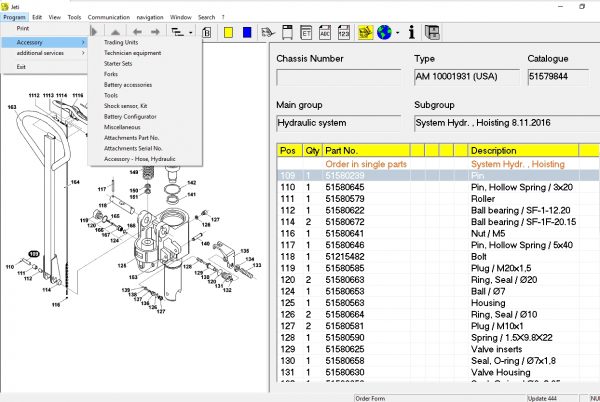Open dropdown arrow beside tree structure icon
The height and width of the screenshot is (402, 600).
(191, 33)
